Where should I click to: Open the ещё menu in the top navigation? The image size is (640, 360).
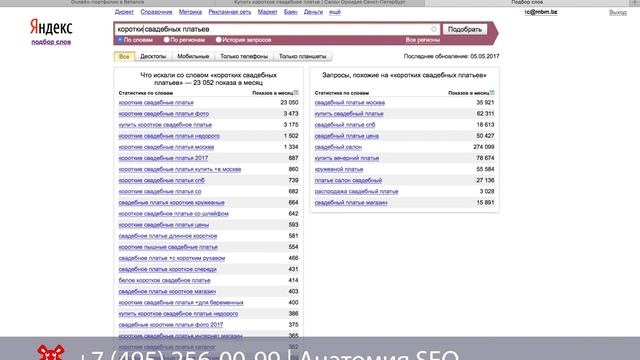click(335, 12)
